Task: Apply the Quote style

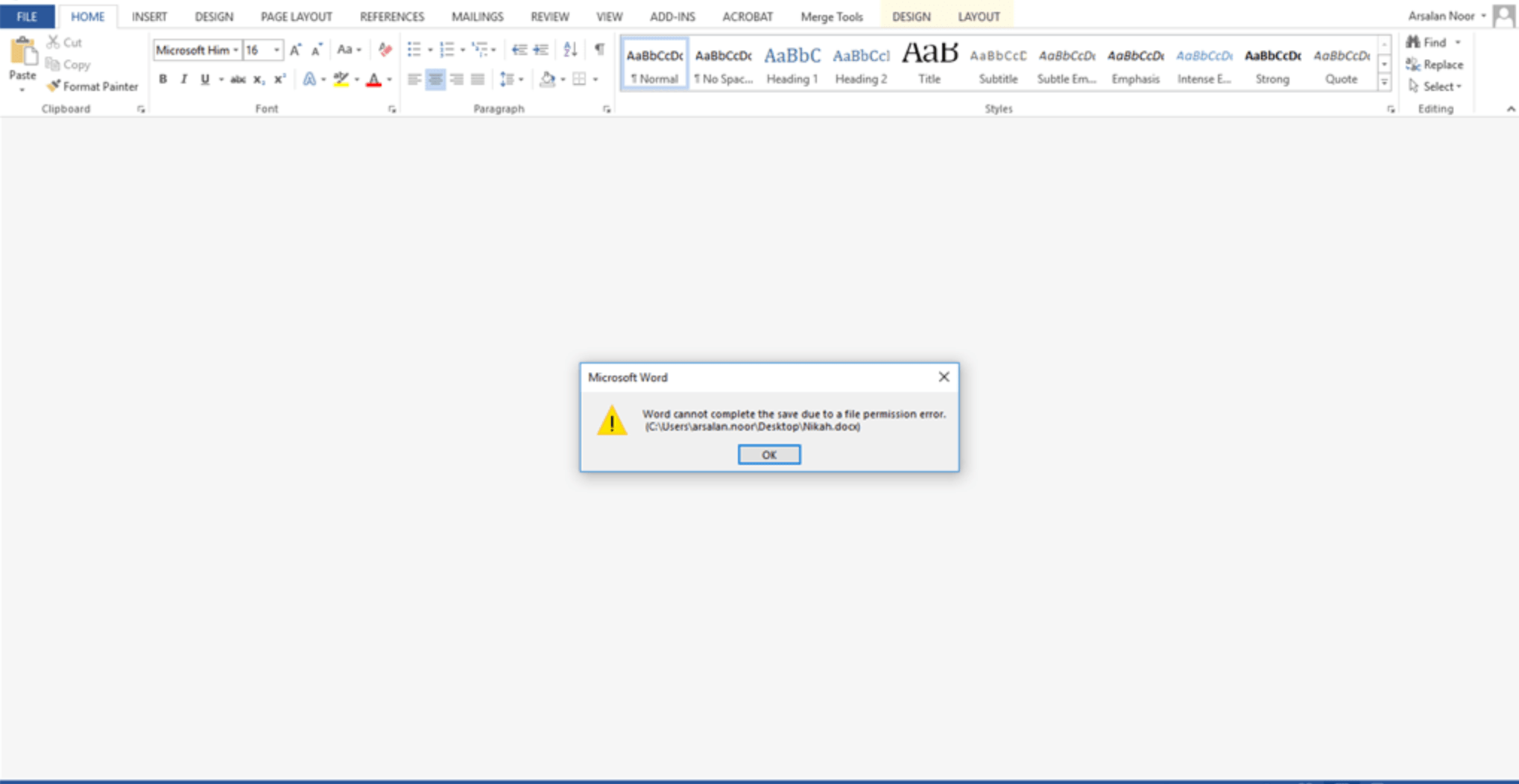Action: pyautogui.click(x=1341, y=64)
